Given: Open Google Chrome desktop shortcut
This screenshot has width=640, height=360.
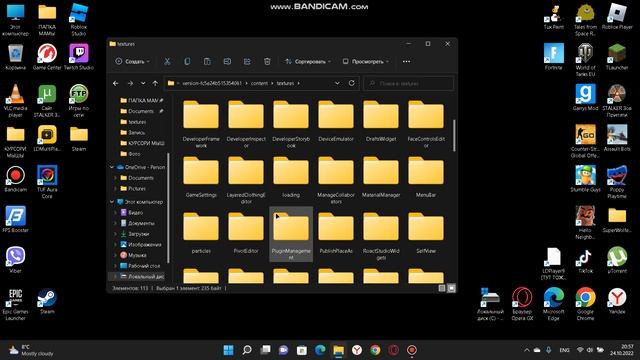Looking at the screenshot, I should click(585, 304).
